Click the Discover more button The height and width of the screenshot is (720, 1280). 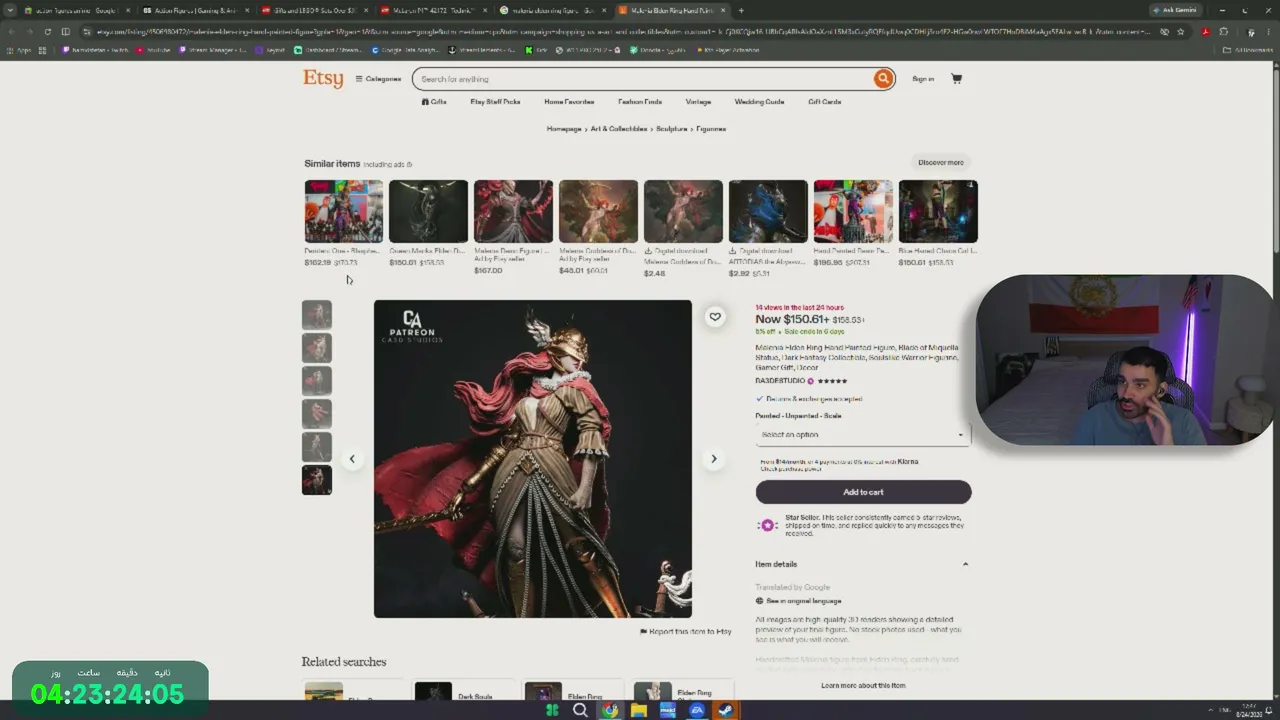(x=941, y=163)
